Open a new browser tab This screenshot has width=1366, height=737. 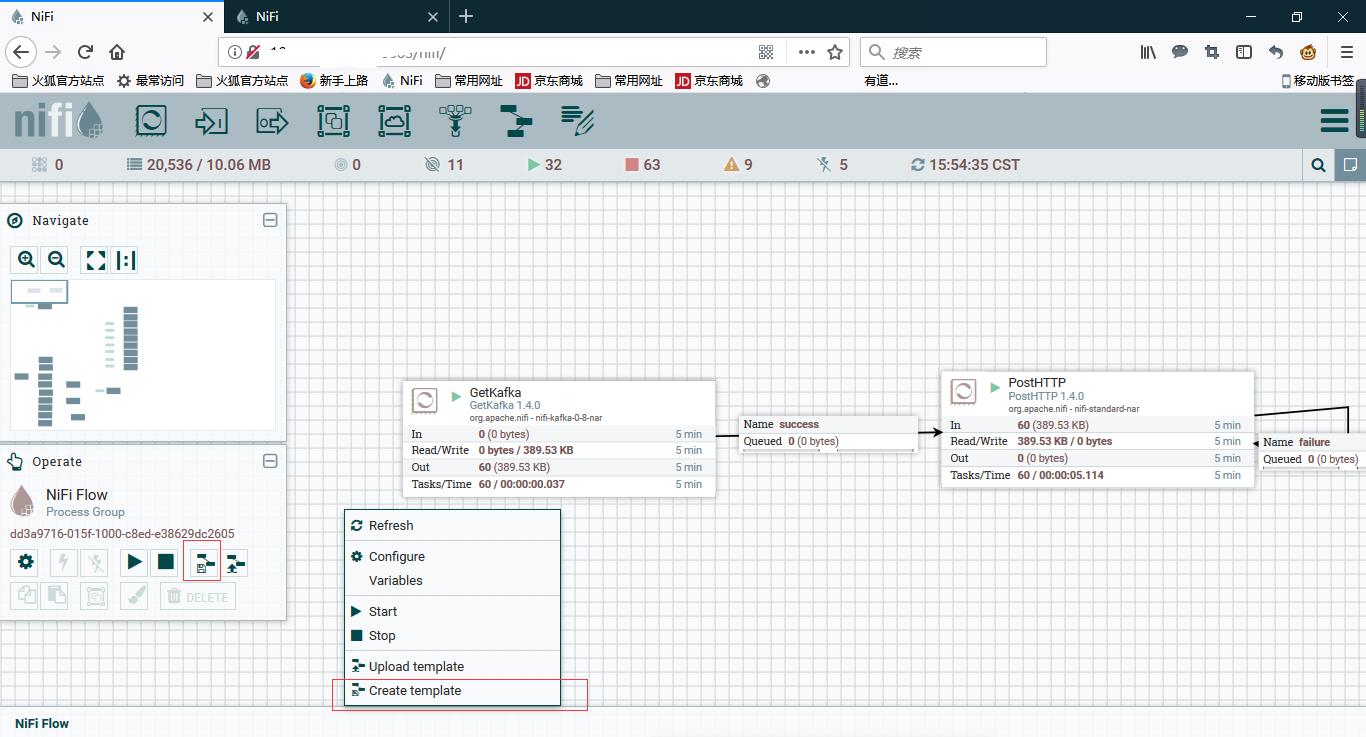466,16
